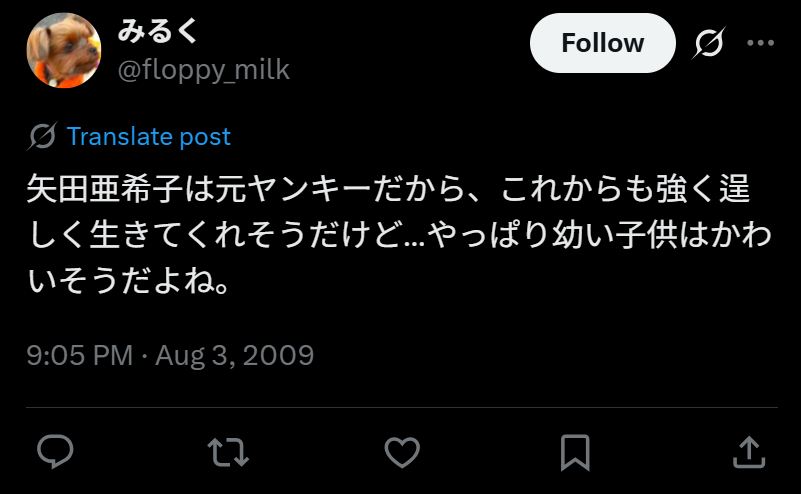Click the last tweet line いそうだよね。
The height and width of the screenshot is (494, 801).
[128, 281]
